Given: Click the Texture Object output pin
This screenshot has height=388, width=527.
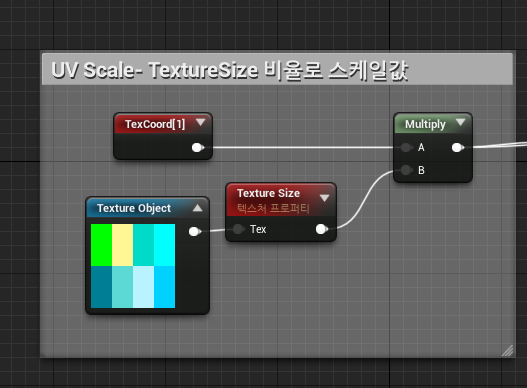Looking at the screenshot, I should [195, 231].
